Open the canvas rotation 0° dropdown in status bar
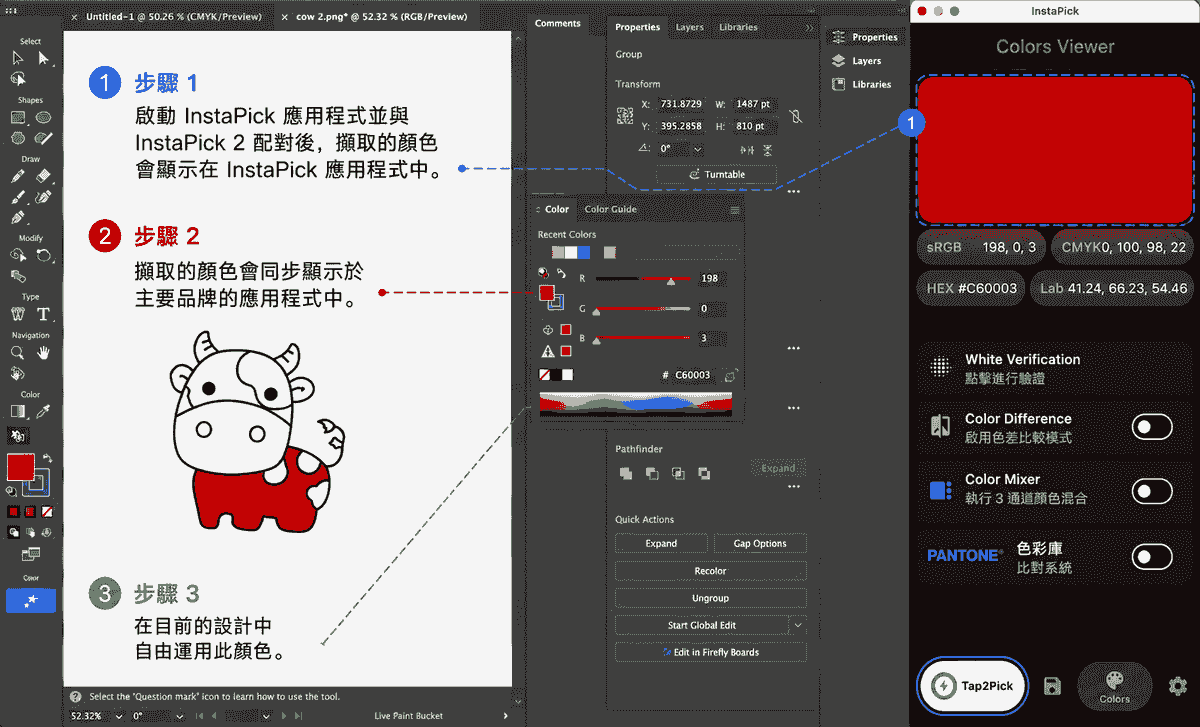The image size is (1200, 727). click(x=179, y=716)
